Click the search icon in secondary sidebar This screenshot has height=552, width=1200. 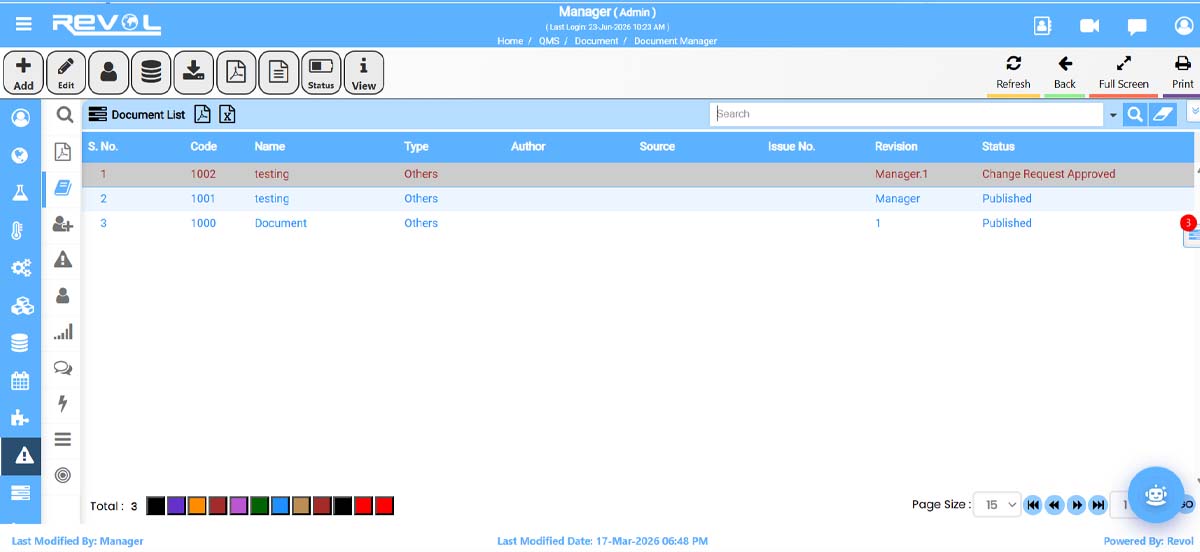[64, 115]
